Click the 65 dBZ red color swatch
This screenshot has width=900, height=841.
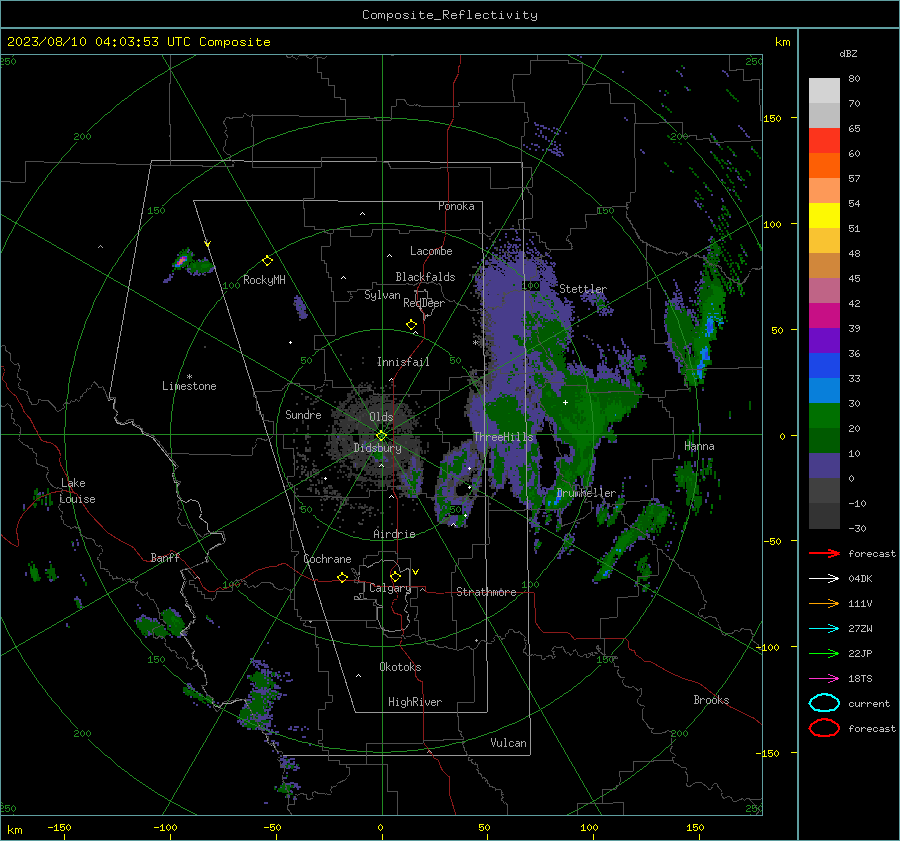(824, 140)
